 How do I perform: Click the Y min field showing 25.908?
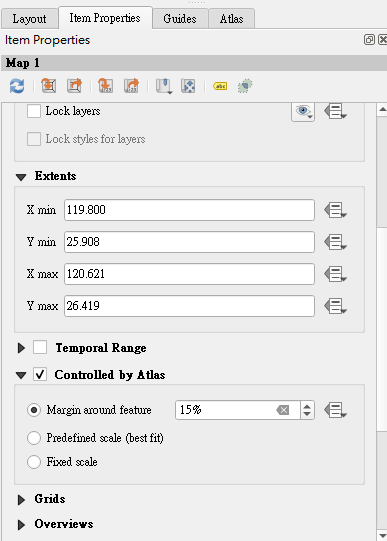click(x=189, y=242)
